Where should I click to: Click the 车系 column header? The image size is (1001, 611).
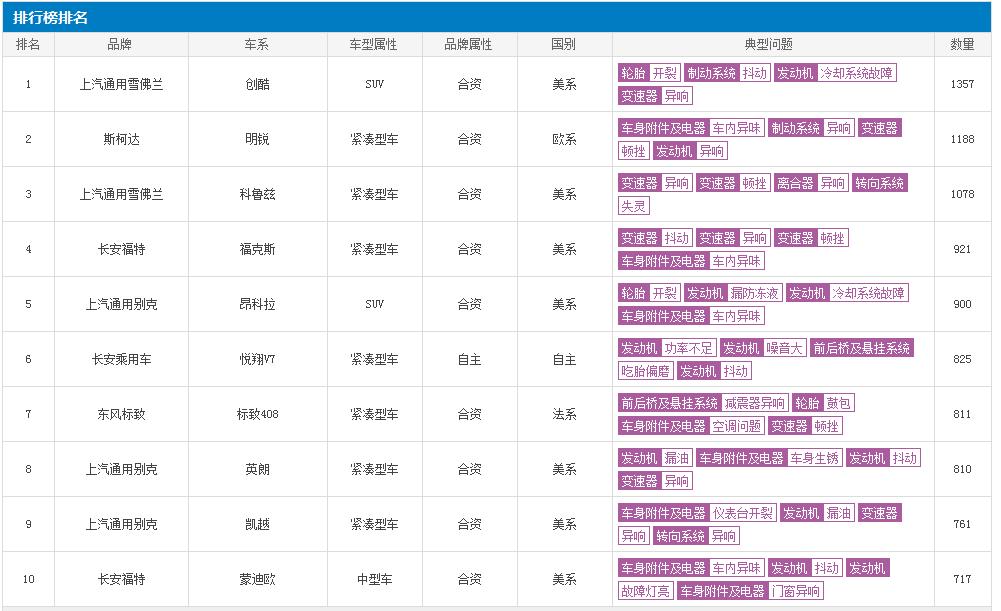click(x=257, y=44)
